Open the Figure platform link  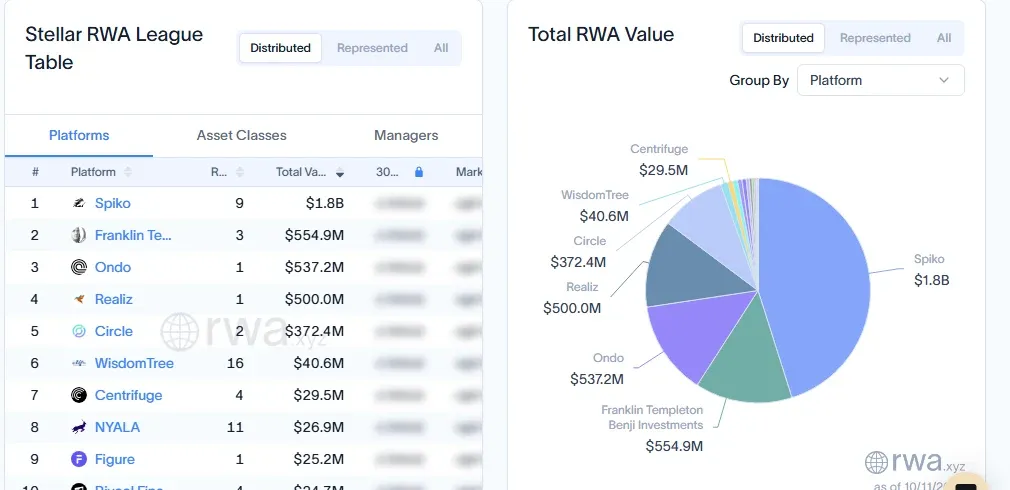[115, 459]
